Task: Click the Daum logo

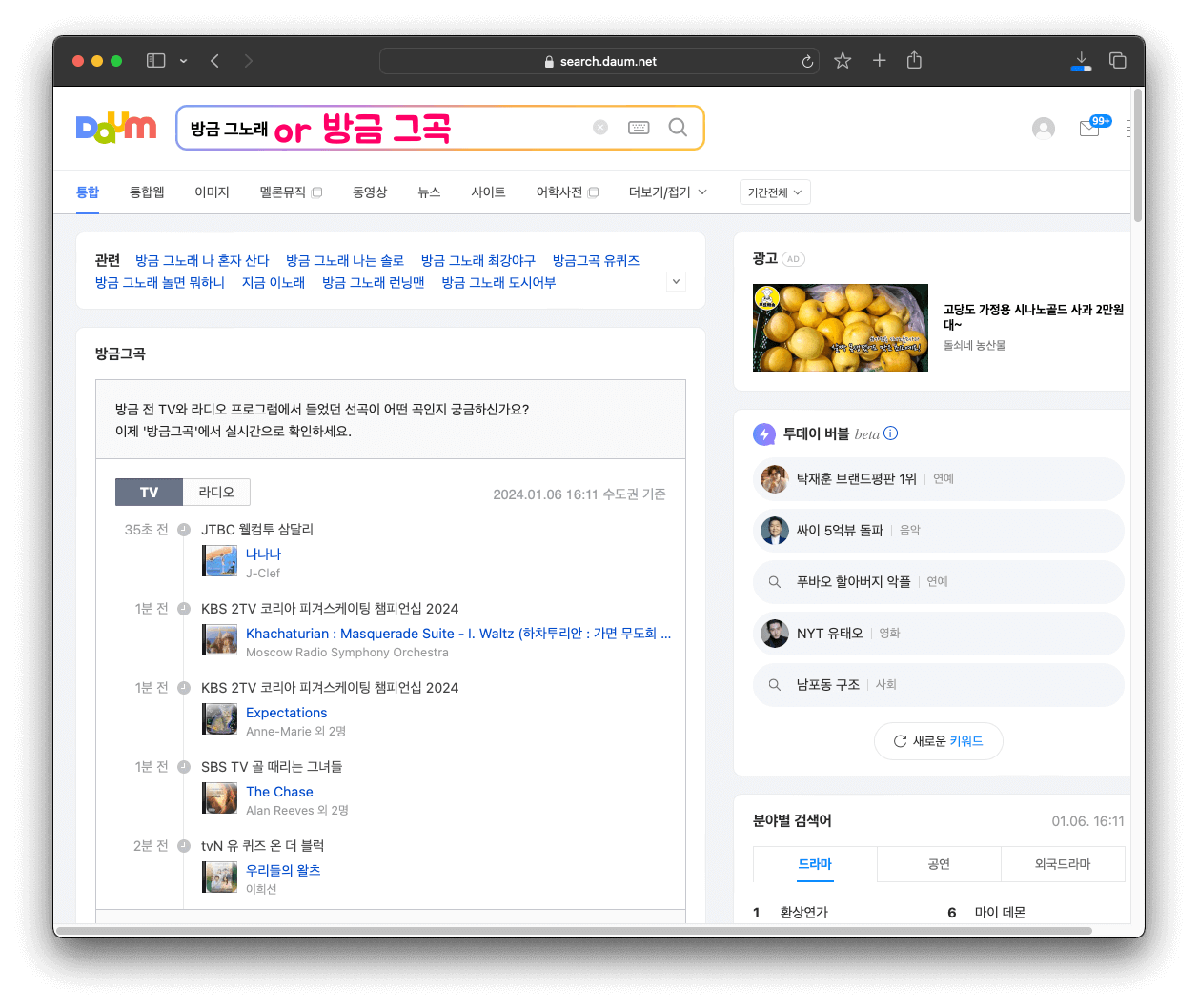Action: point(115,128)
